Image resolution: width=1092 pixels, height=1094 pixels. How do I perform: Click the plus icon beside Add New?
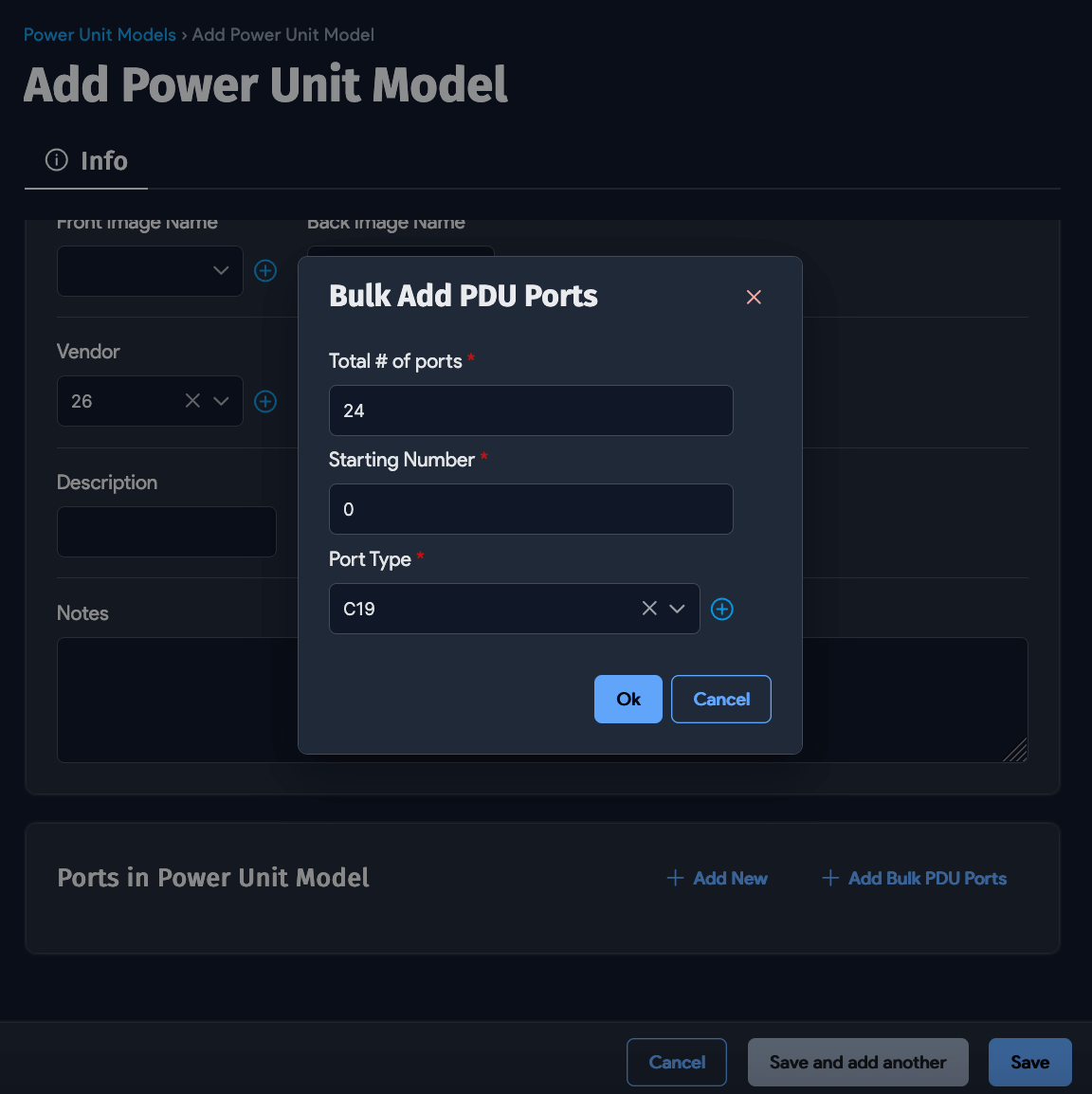click(674, 878)
